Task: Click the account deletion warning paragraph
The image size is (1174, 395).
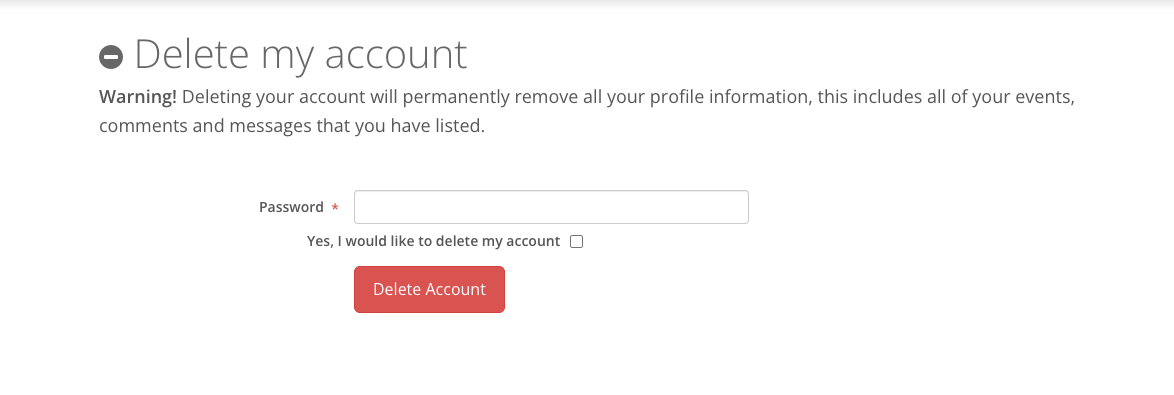Action: (x=587, y=111)
